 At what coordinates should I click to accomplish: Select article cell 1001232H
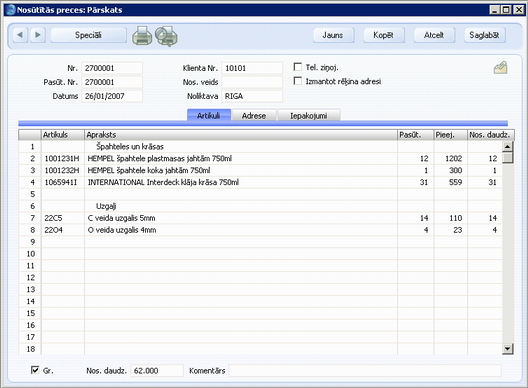(x=62, y=170)
